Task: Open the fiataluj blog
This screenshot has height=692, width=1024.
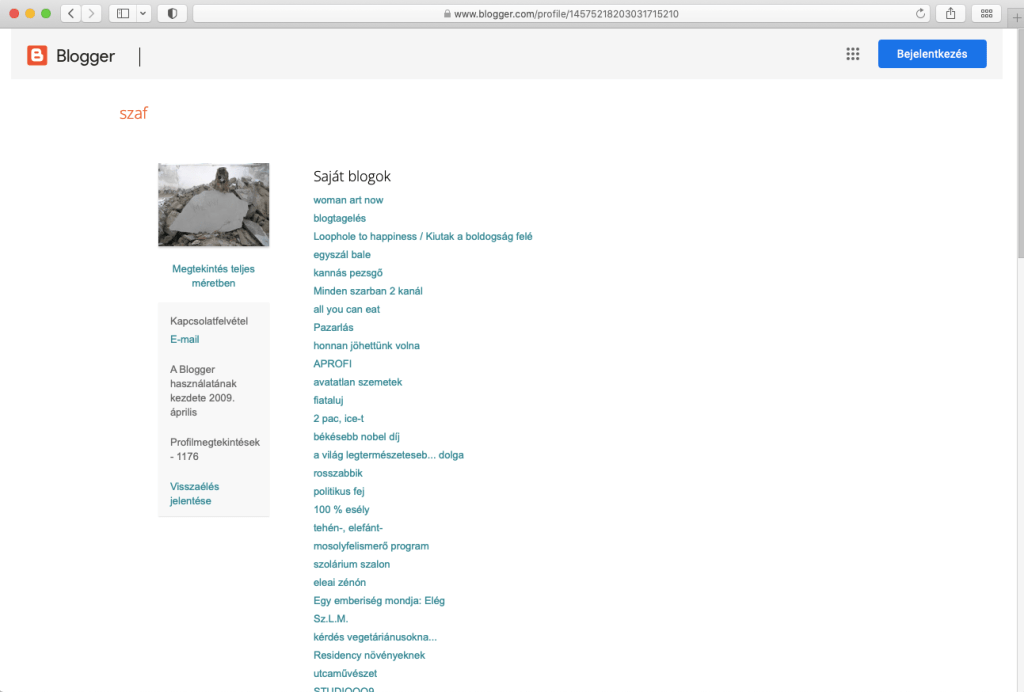Action: pos(328,400)
